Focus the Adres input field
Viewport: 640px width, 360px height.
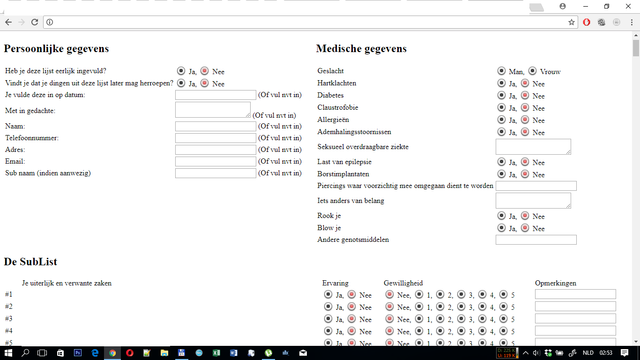pos(216,150)
